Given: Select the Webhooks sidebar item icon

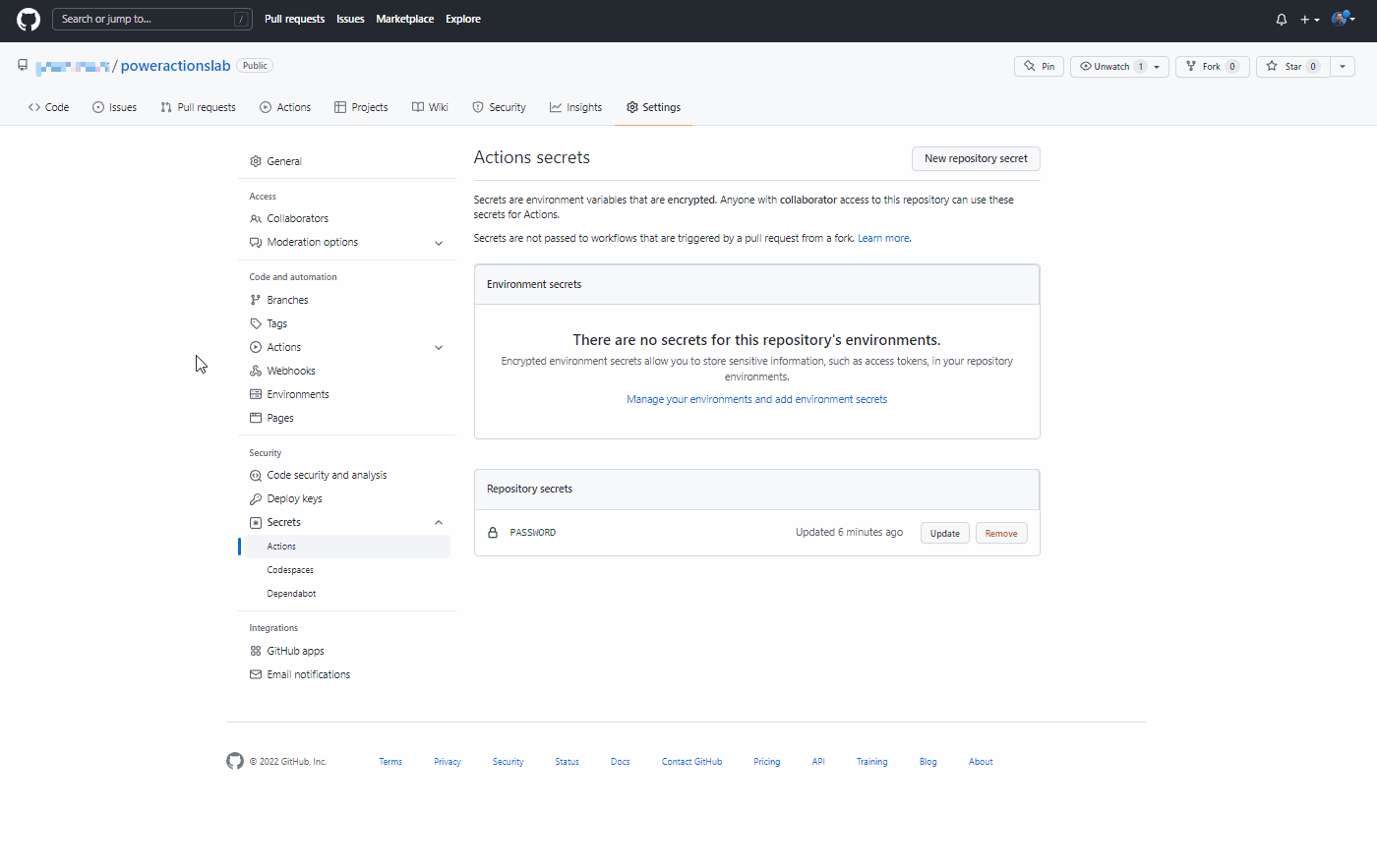Looking at the screenshot, I should (x=255, y=371).
